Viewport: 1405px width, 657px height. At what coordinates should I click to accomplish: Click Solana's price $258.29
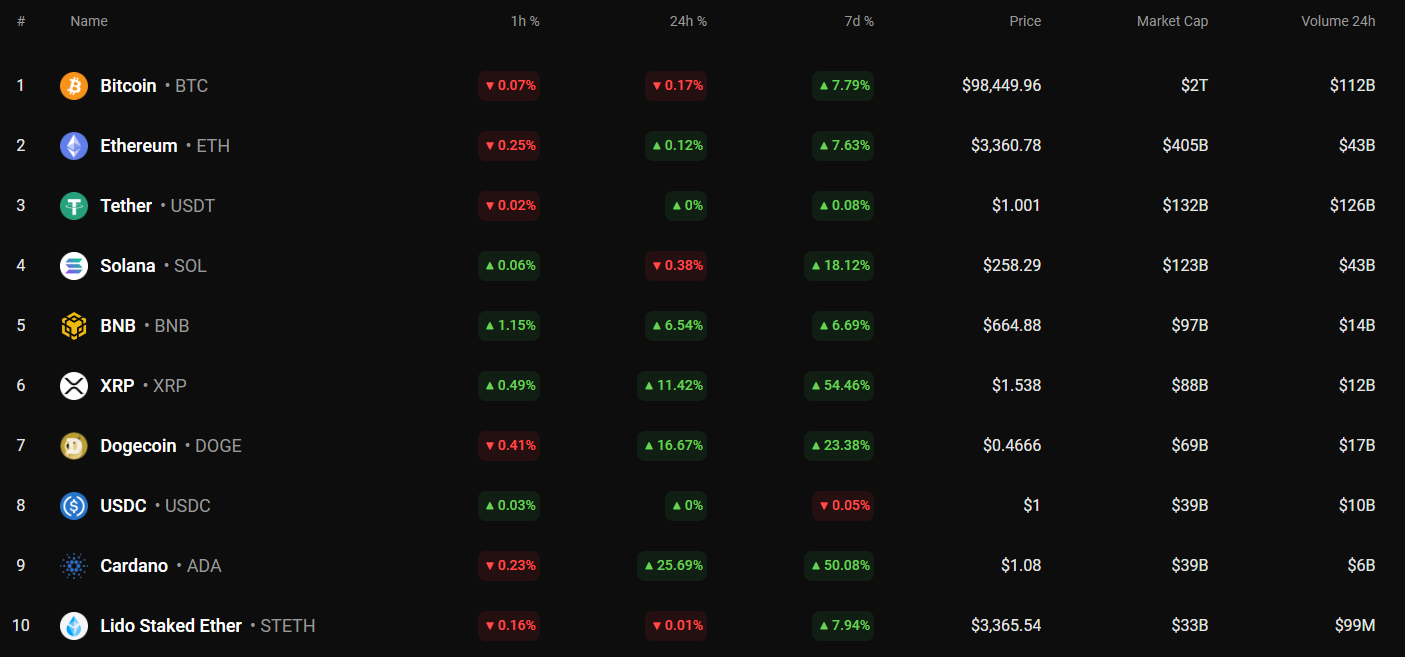click(x=1012, y=266)
